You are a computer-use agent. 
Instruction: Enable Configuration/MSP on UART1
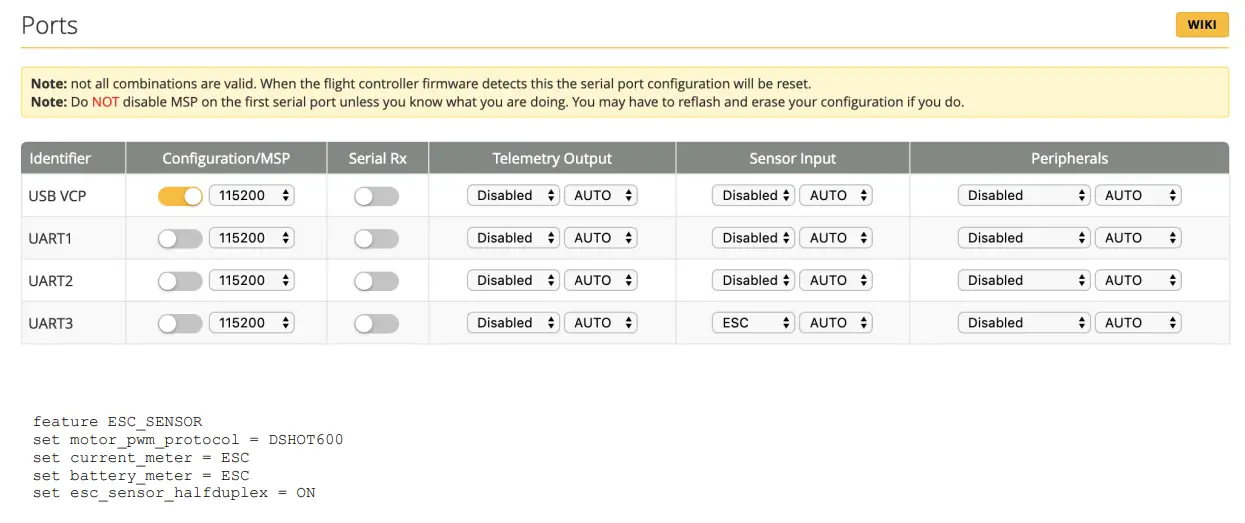tap(180, 238)
